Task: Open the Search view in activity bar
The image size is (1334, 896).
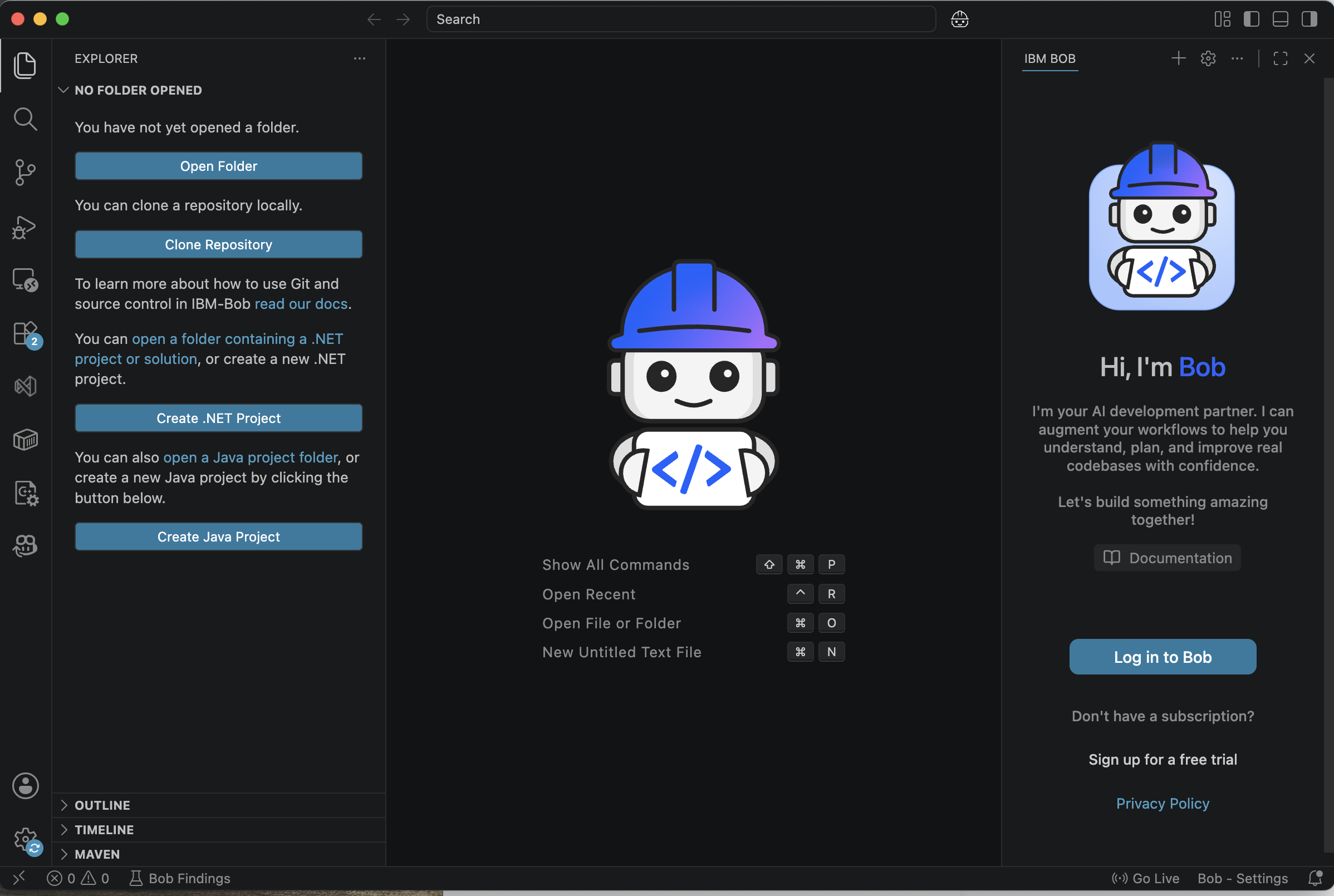Action: [25, 119]
